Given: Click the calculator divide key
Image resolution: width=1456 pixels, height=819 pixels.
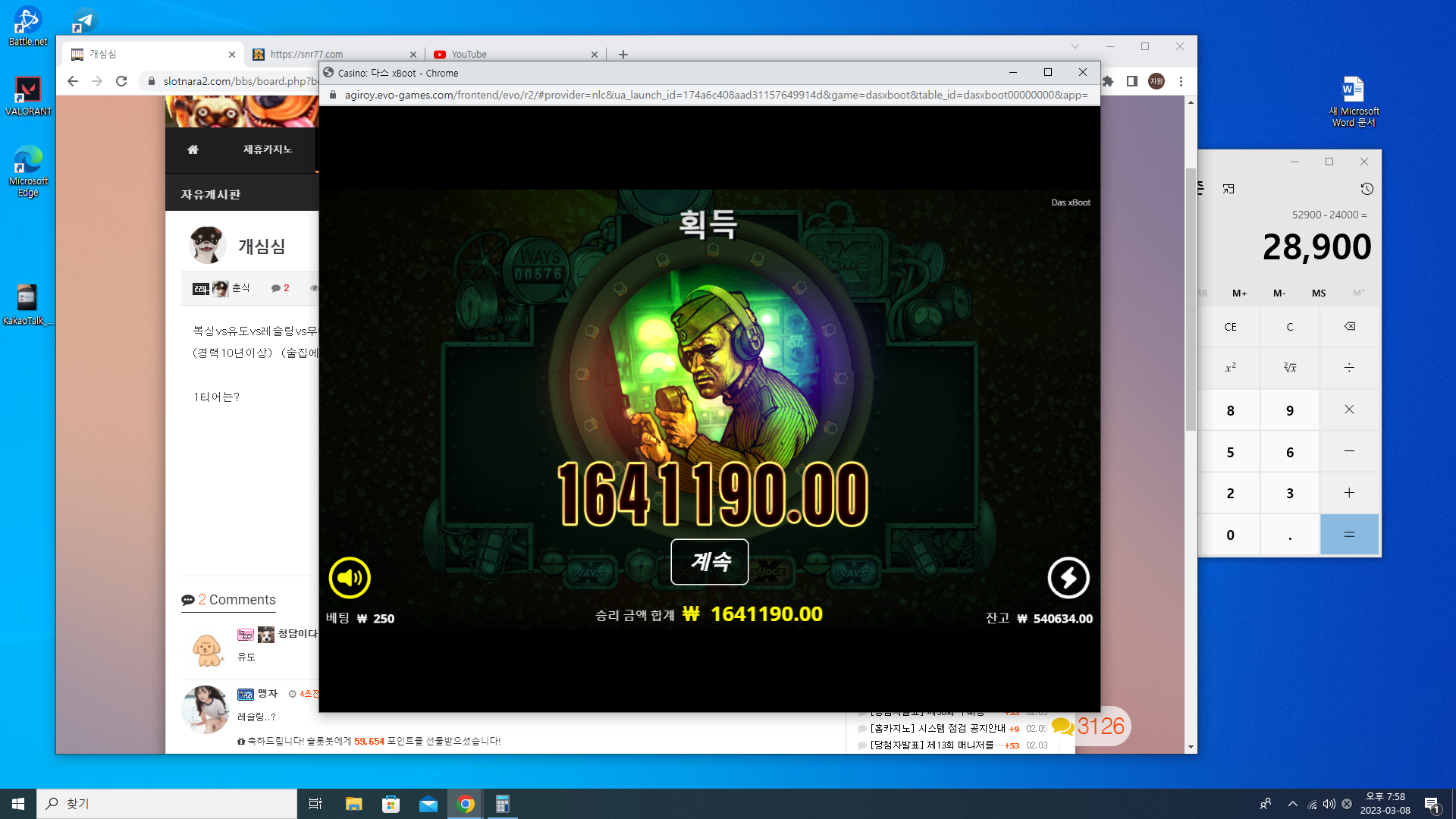Looking at the screenshot, I should (x=1349, y=368).
